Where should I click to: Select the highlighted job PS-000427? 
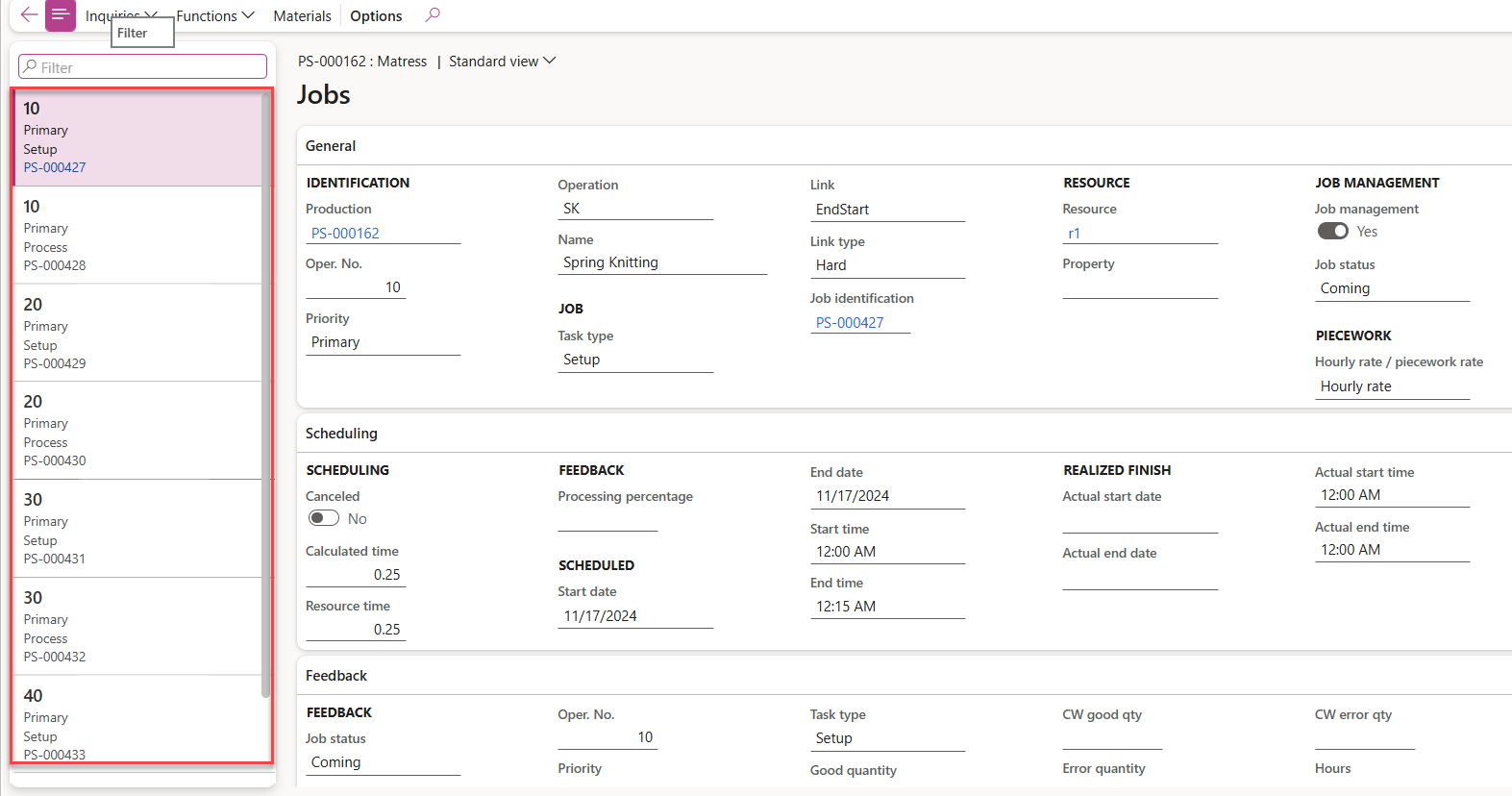137,137
